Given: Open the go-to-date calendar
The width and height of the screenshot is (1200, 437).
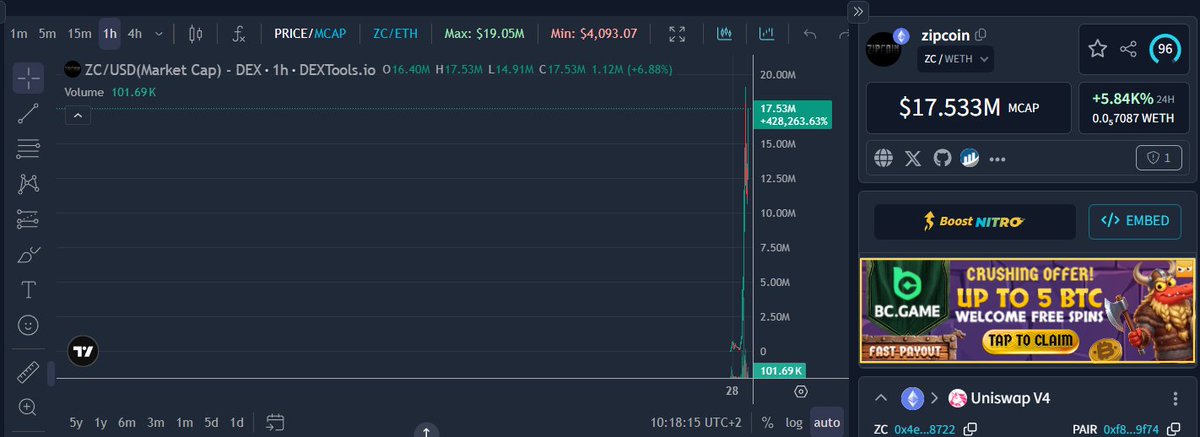Looking at the screenshot, I should (x=277, y=422).
